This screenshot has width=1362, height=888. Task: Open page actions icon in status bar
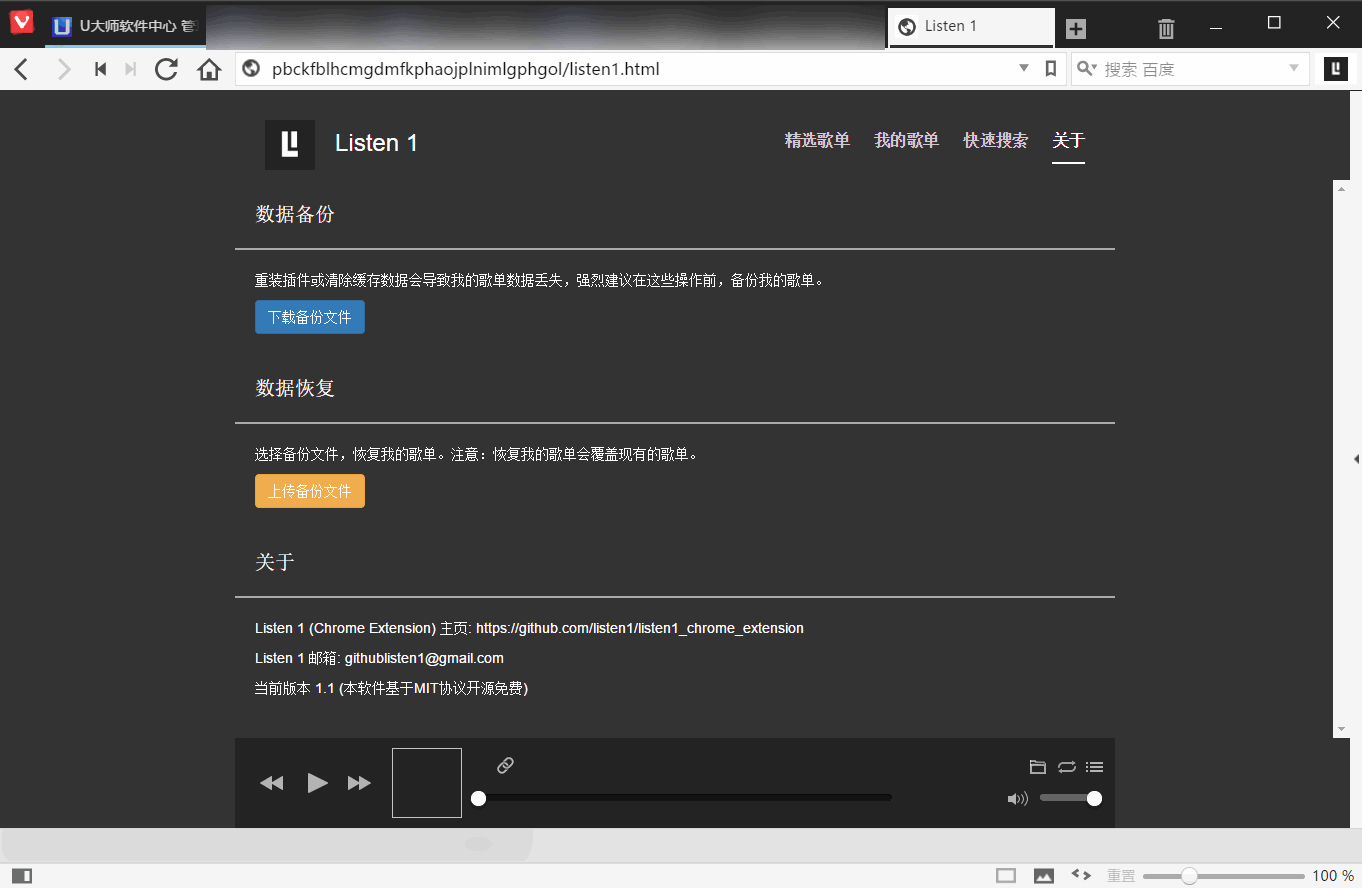pyautogui.click(x=1081, y=875)
